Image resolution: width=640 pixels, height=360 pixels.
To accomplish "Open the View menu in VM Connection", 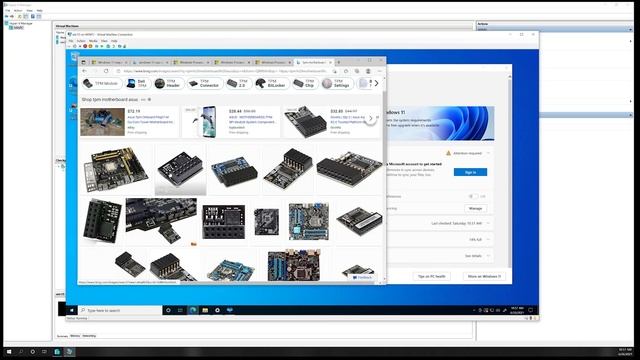I will 104,41.
